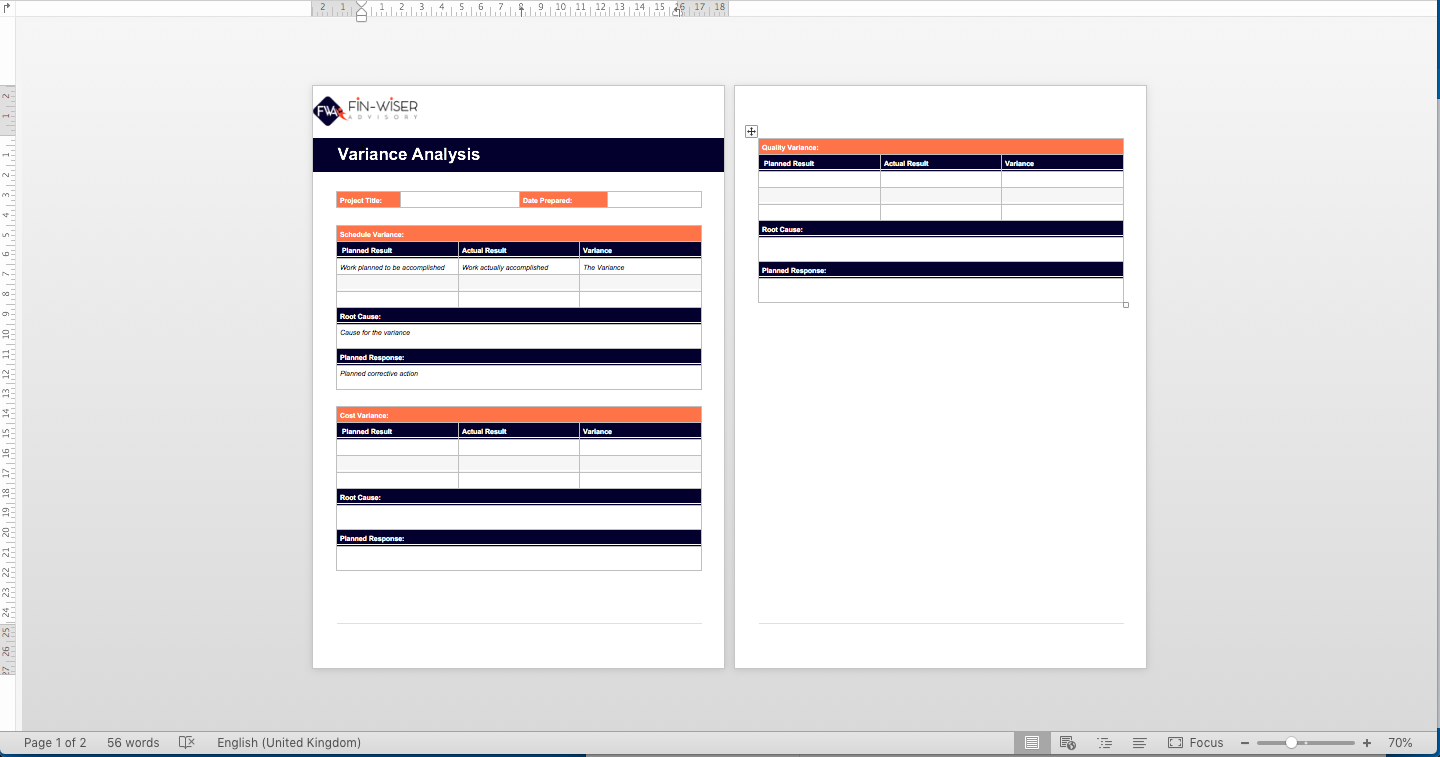
Task: Click the Quality Variance: header row
Action: point(941,147)
